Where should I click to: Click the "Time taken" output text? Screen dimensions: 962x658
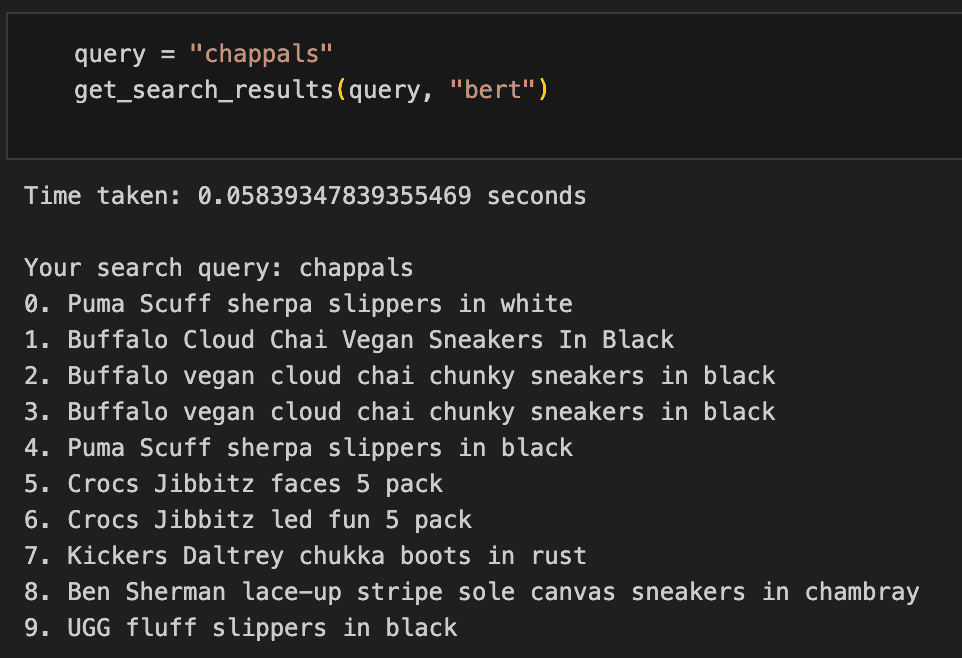point(103,196)
